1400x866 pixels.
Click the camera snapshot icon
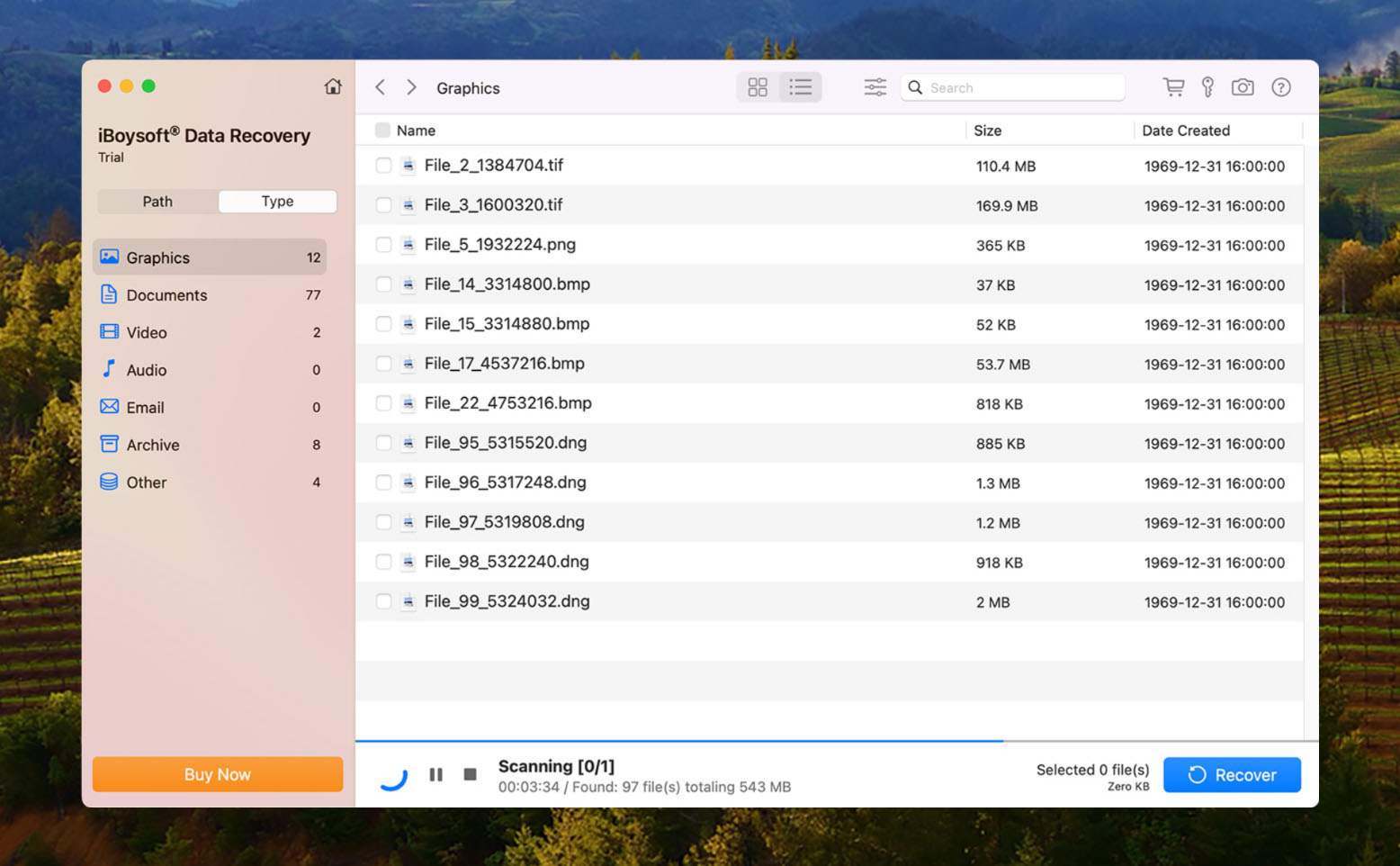tap(1243, 87)
